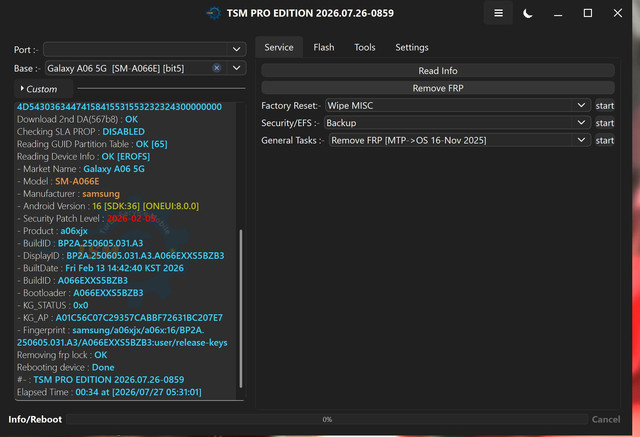Click the Bootloader A066EXXS5BZB3 value
The height and width of the screenshot is (437, 640).
pos(108,293)
